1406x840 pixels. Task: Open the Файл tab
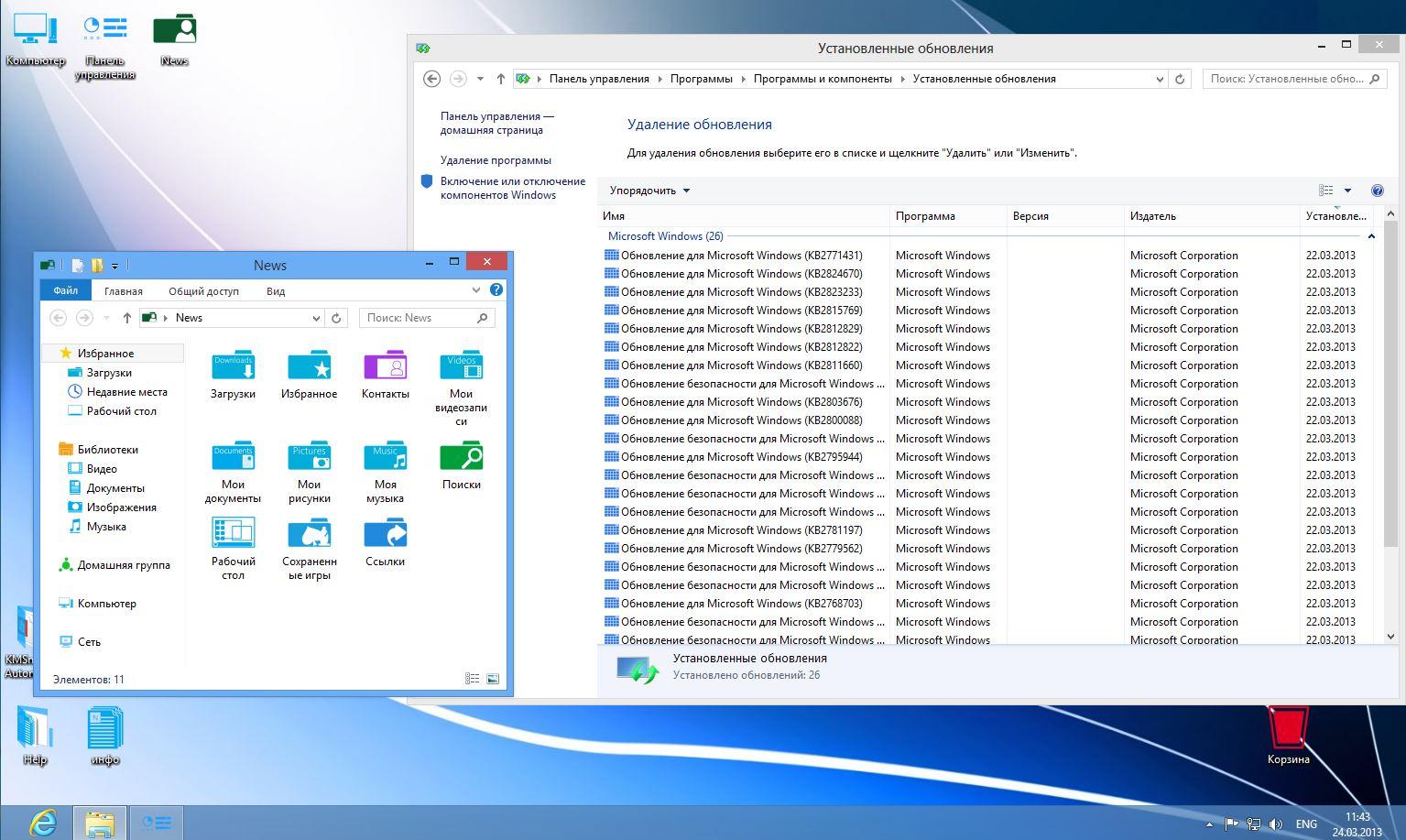(x=65, y=291)
